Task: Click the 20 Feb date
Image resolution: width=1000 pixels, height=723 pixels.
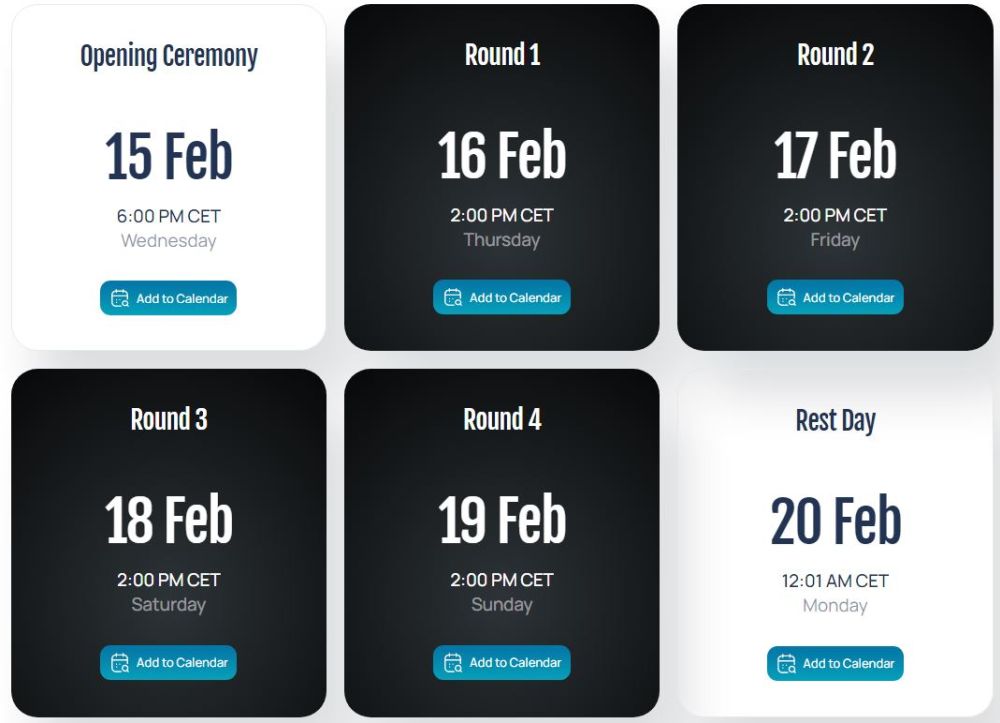Action: tap(835, 522)
